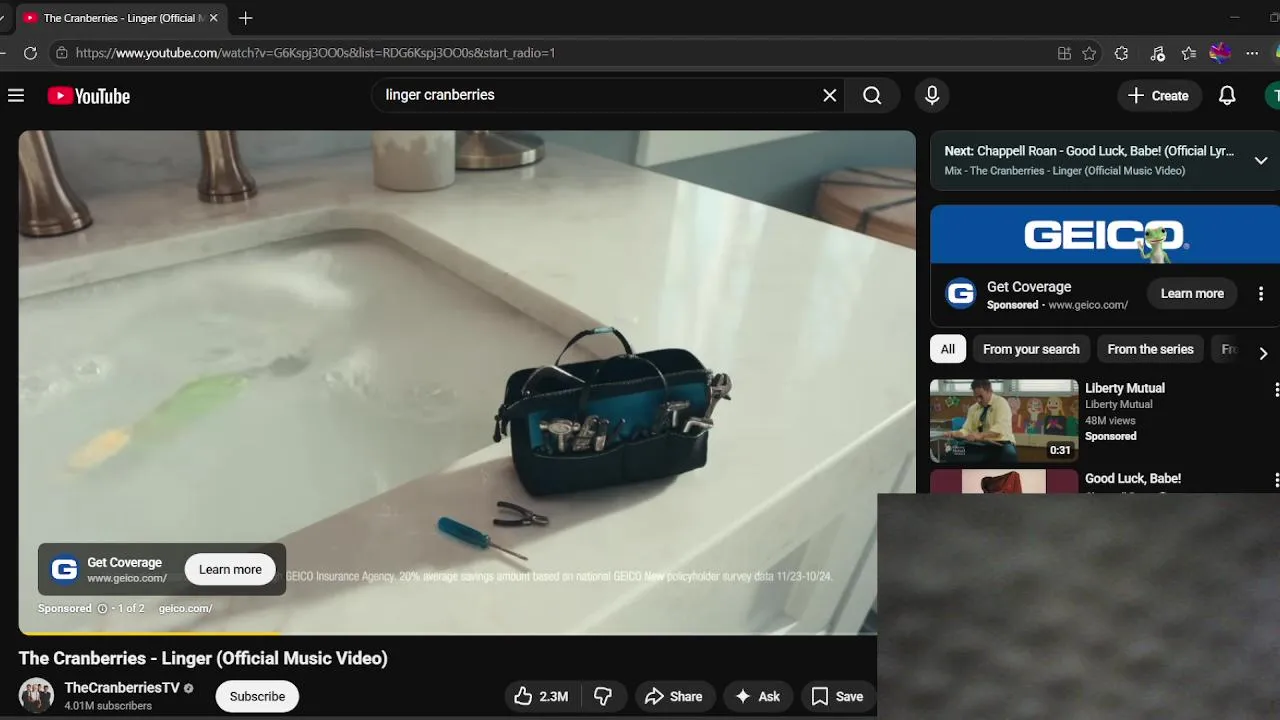Open the GEICO banner image in the sidebar
Image resolution: width=1280 pixels, height=720 pixels.
1105,235
